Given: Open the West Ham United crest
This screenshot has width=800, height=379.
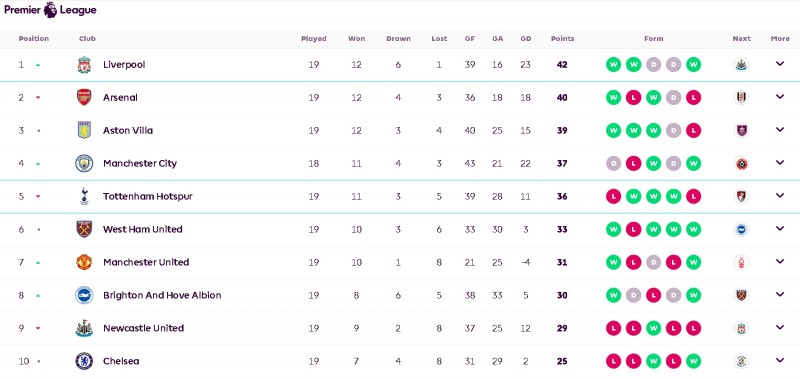Looking at the screenshot, I should pyautogui.click(x=84, y=229).
